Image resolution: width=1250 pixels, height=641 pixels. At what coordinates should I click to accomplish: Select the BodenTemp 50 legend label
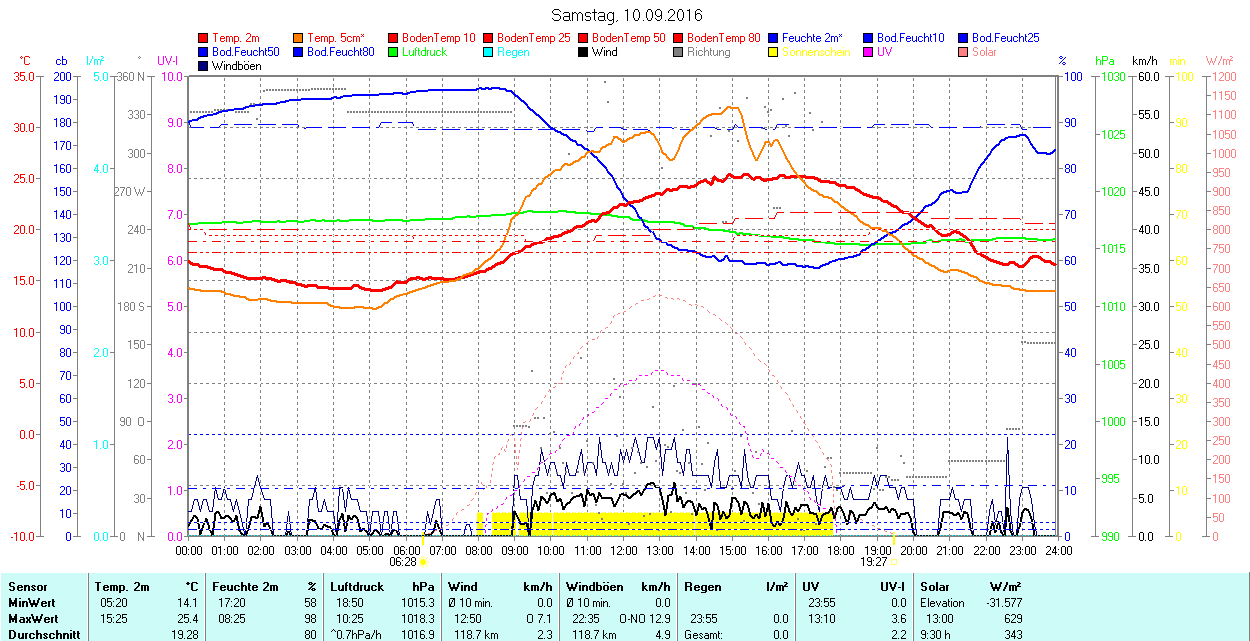pos(629,37)
